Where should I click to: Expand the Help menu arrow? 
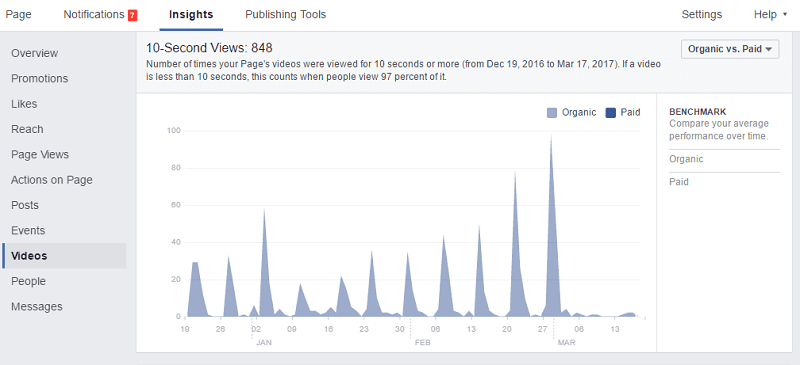click(x=785, y=15)
